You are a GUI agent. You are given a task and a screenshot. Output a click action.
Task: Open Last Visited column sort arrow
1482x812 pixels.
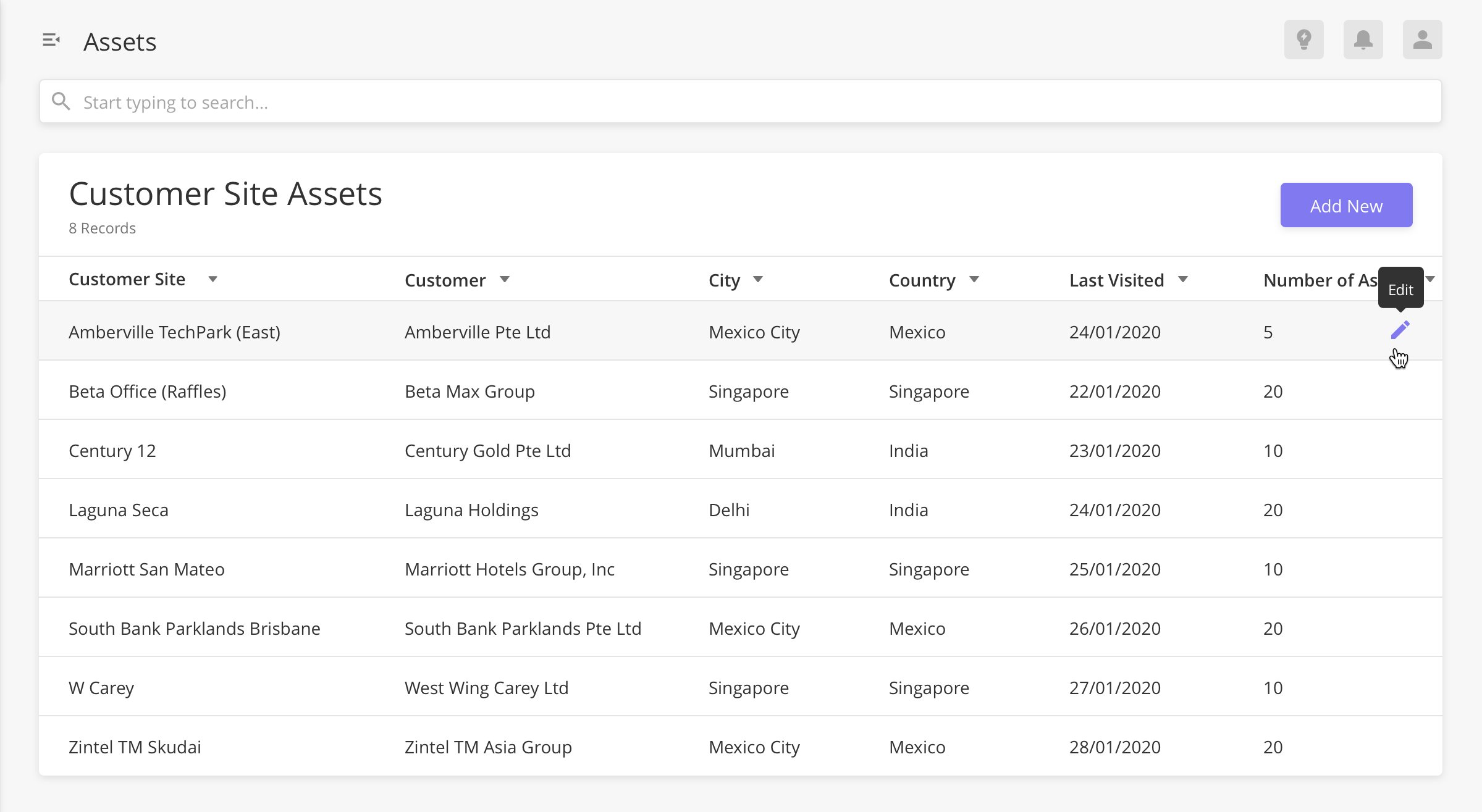[x=1183, y=280]
